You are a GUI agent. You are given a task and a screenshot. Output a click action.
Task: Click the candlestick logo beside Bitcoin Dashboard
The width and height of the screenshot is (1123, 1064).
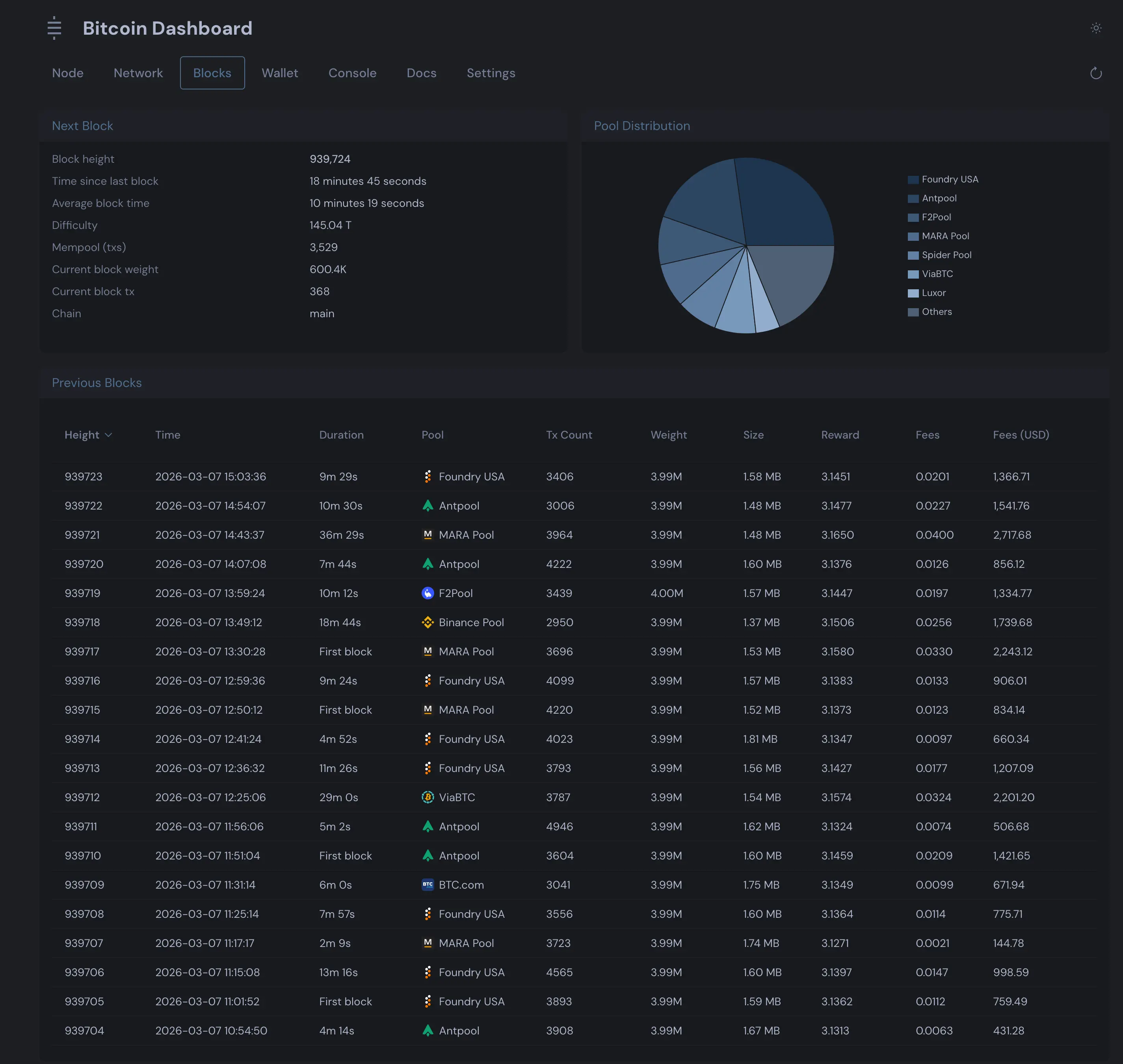click(54, 28)
